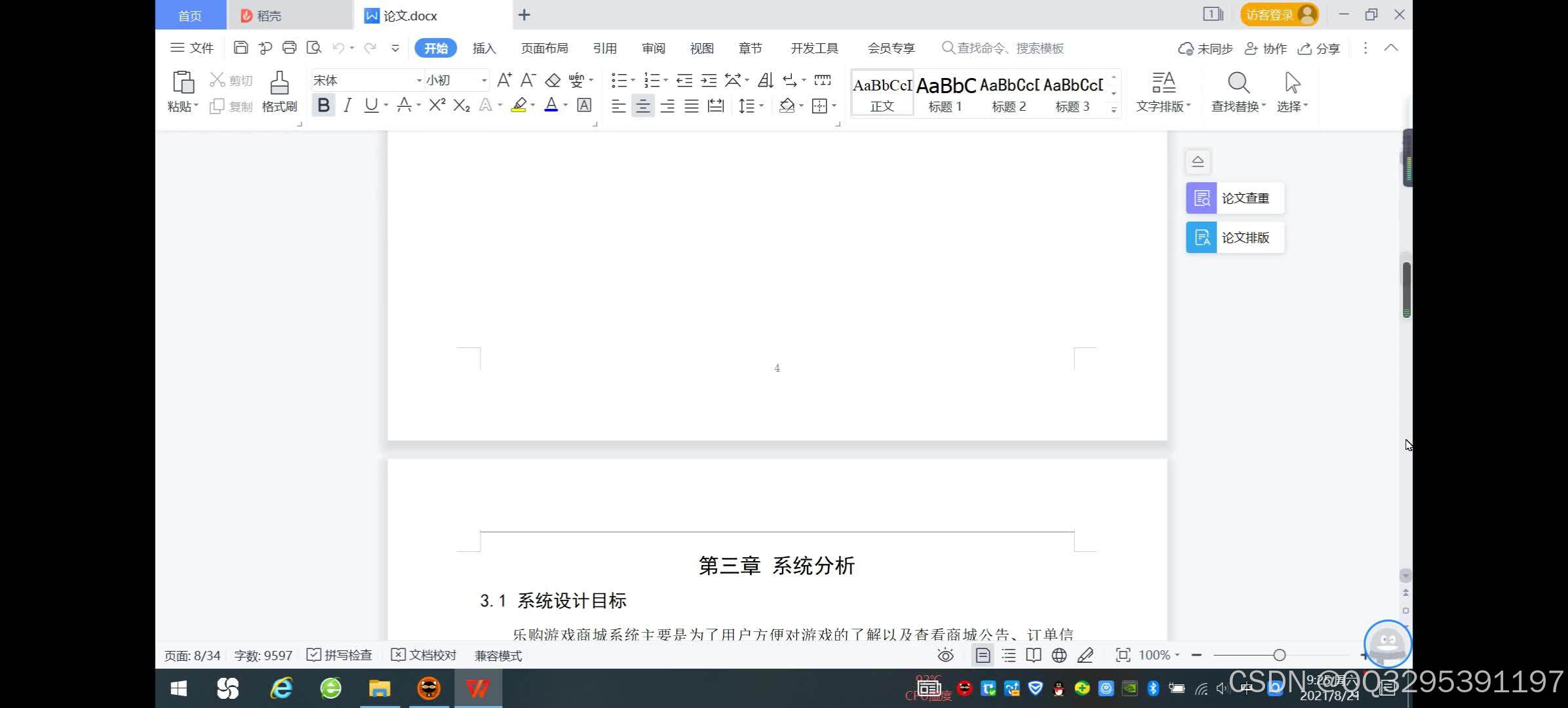Open the font size 小初 dropdown
This screenshot has width=1568, height=708.
click(484, 81)
